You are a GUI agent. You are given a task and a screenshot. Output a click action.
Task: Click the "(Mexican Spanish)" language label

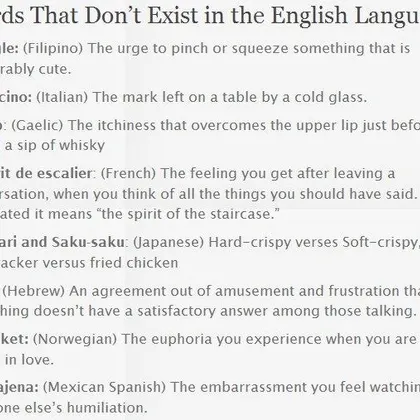click(105, 387)
